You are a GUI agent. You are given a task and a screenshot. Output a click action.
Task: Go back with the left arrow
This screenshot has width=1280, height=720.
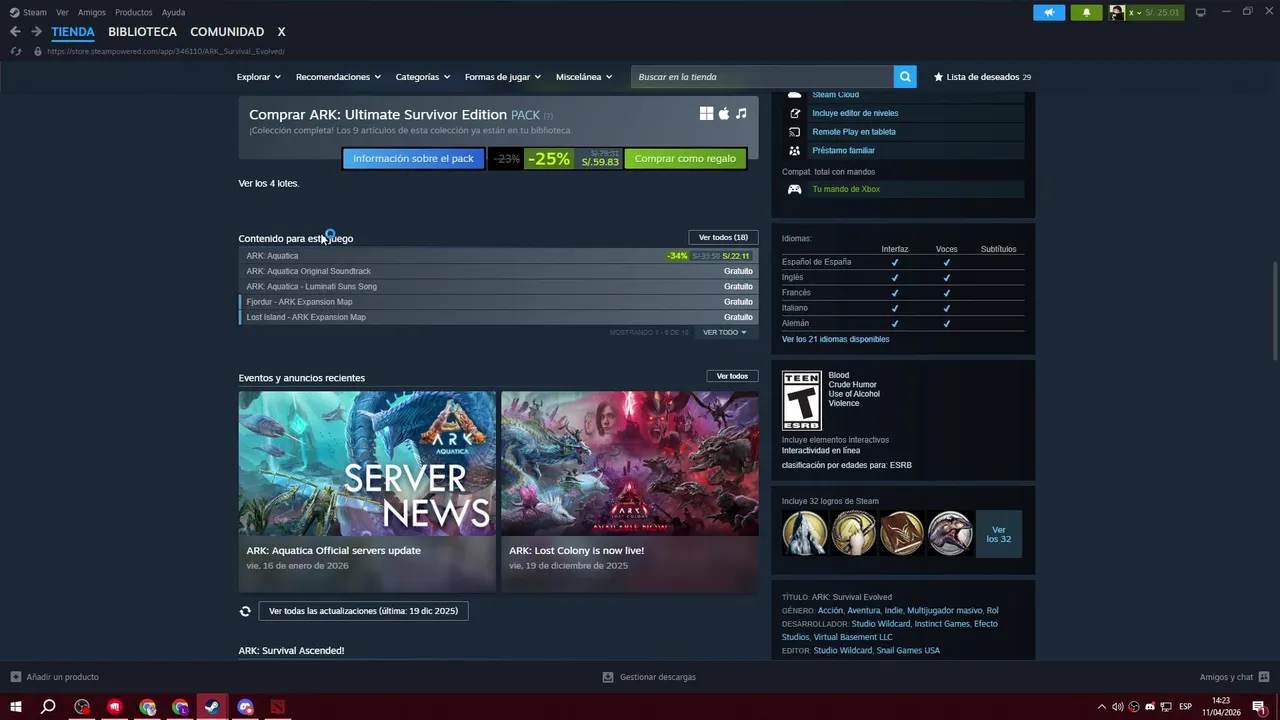coord(15,32)
